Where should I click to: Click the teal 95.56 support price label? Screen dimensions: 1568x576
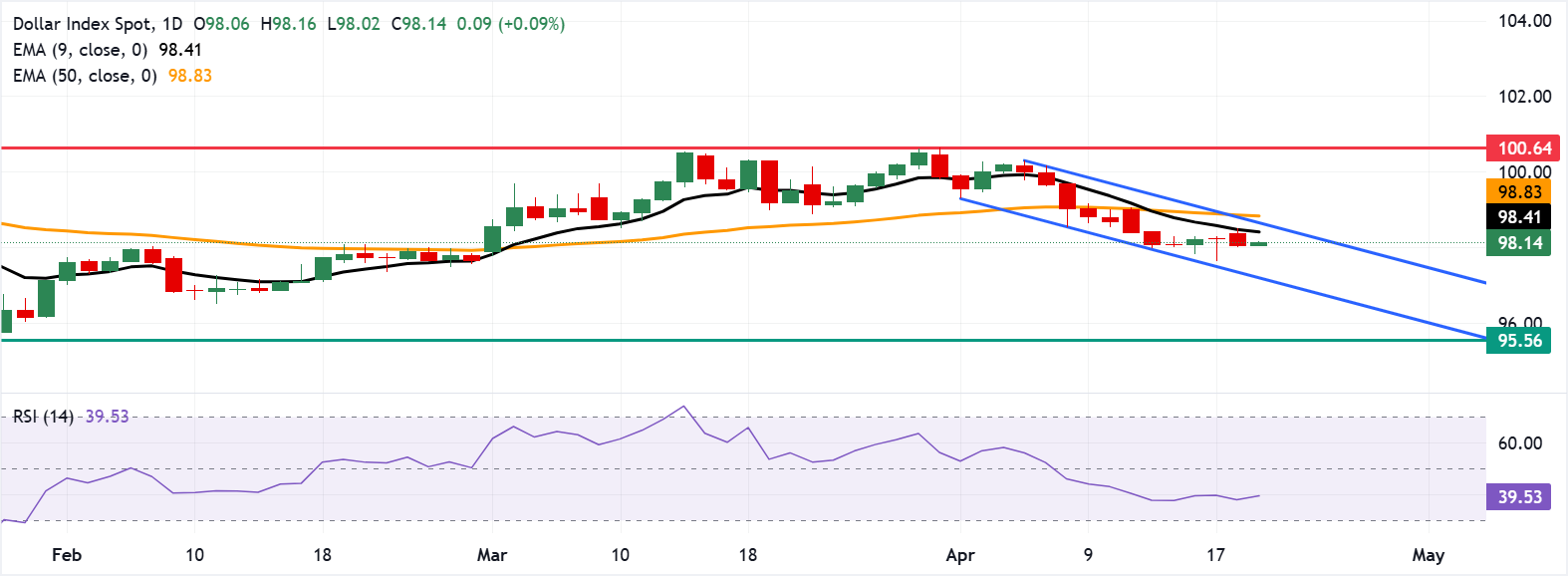tap(1518, 341)
